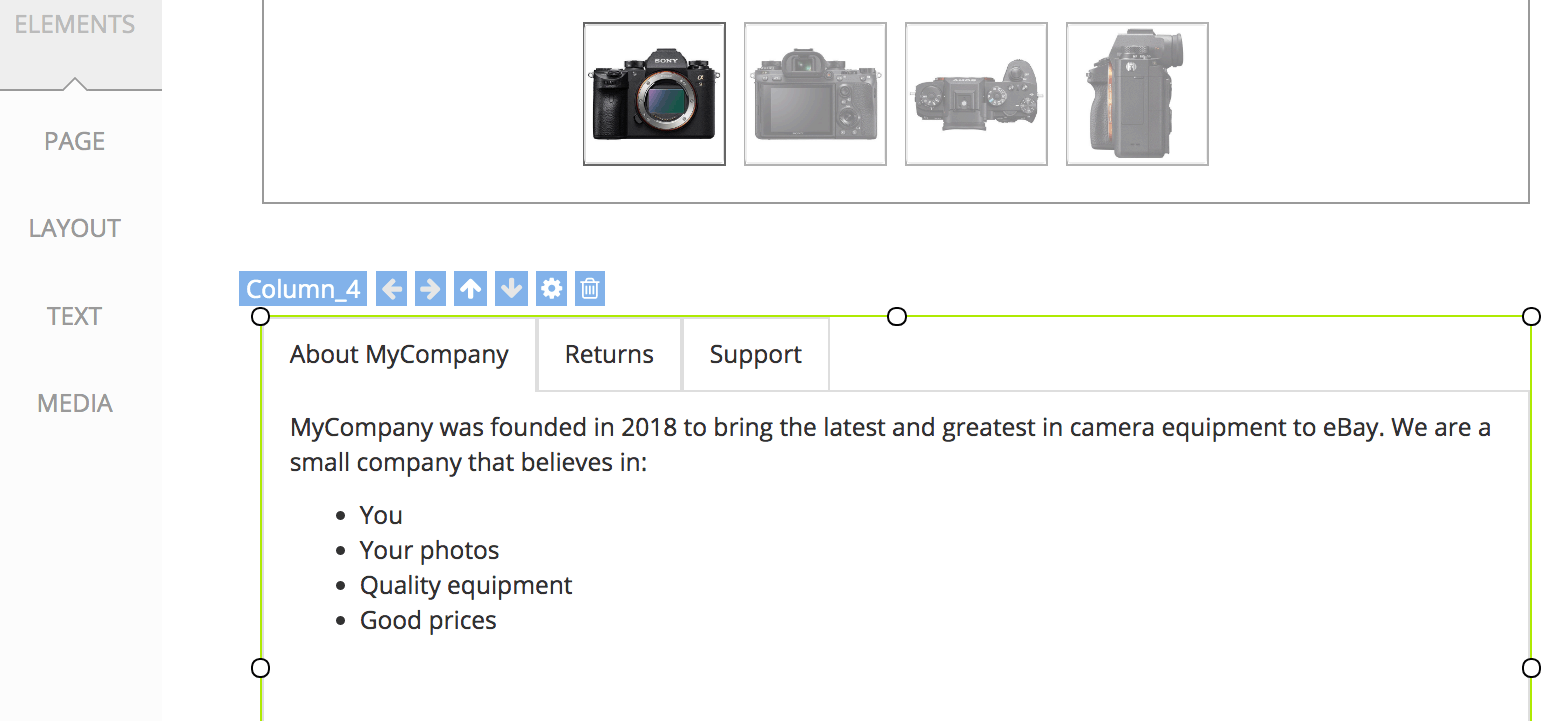1565x721 pixels.
Task: Open the ELEMENTS sidebar panel
Action: 75,25
